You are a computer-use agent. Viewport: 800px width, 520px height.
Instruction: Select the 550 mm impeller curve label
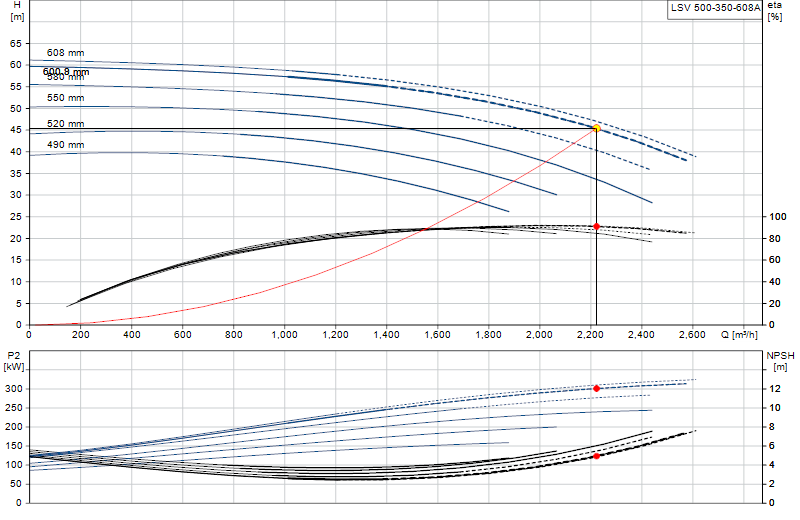(x=65, y=97)
